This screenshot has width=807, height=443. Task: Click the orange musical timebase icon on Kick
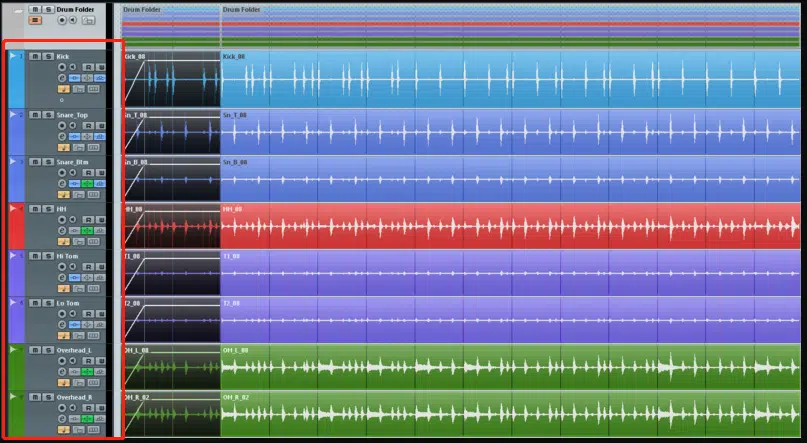[x=63, y=89]
